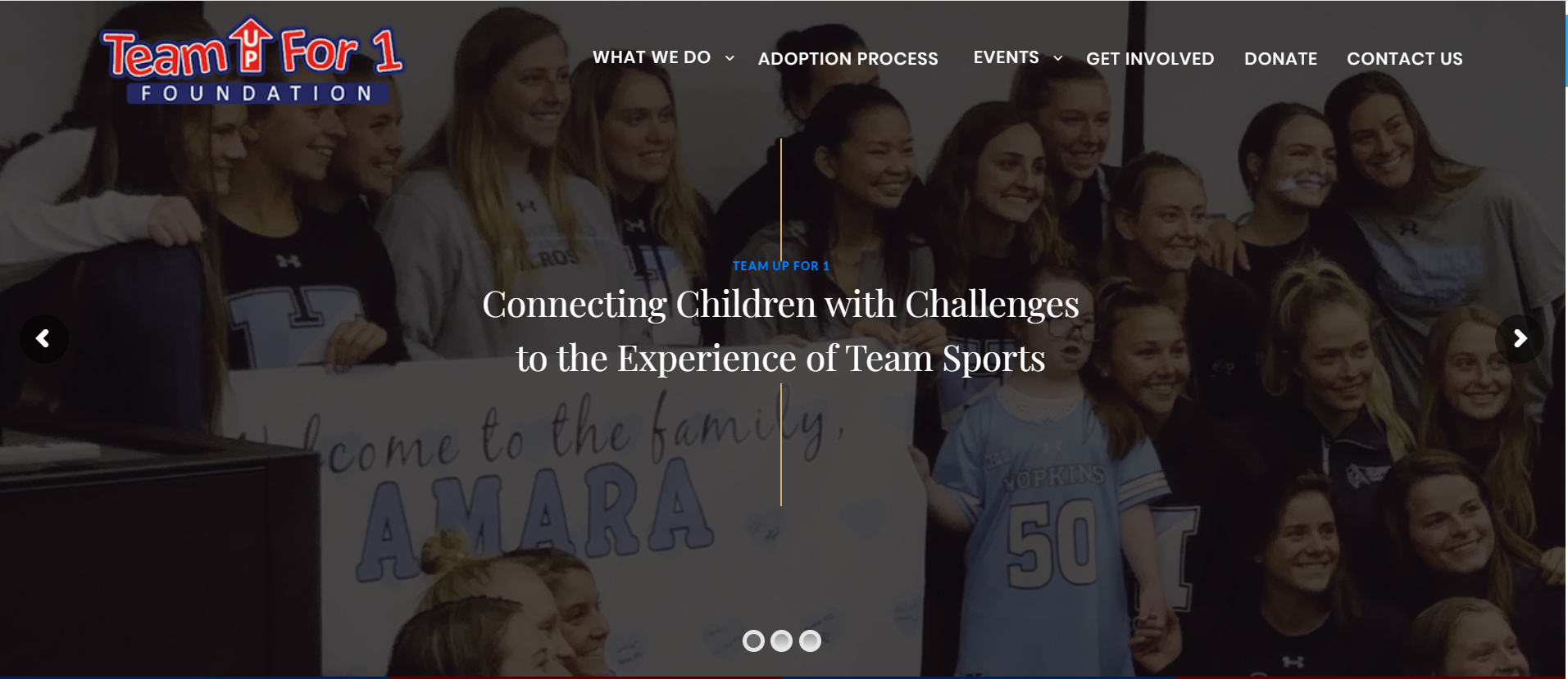Click the blue Team Up For 1 subtitle
Viewport: 1568px width, 679px height.
781,266
